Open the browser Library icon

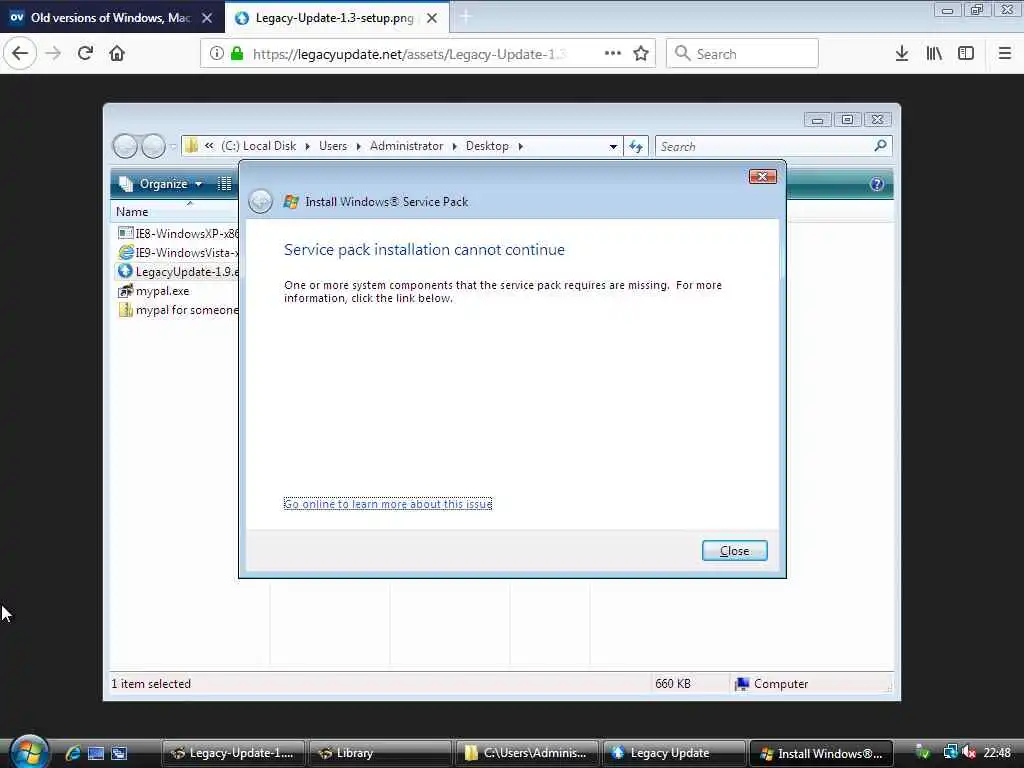[x=934, y=54]
